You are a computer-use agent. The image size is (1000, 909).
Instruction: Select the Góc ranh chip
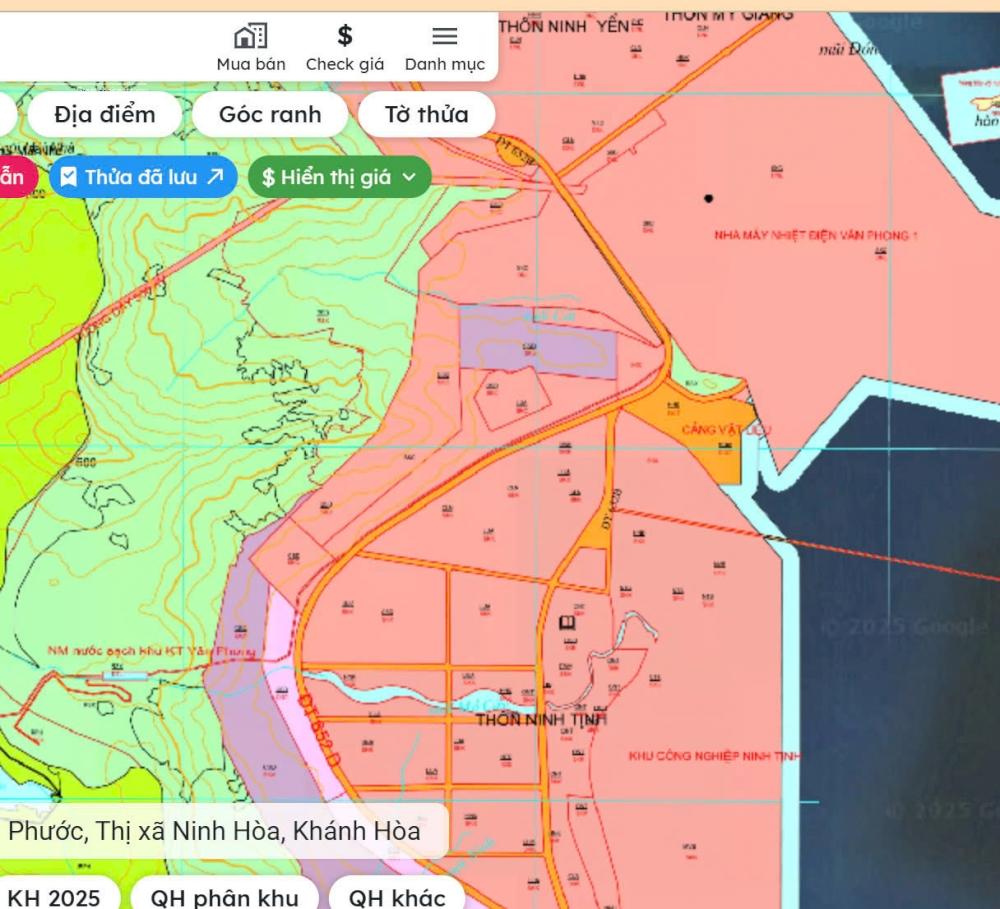(270, 114)
